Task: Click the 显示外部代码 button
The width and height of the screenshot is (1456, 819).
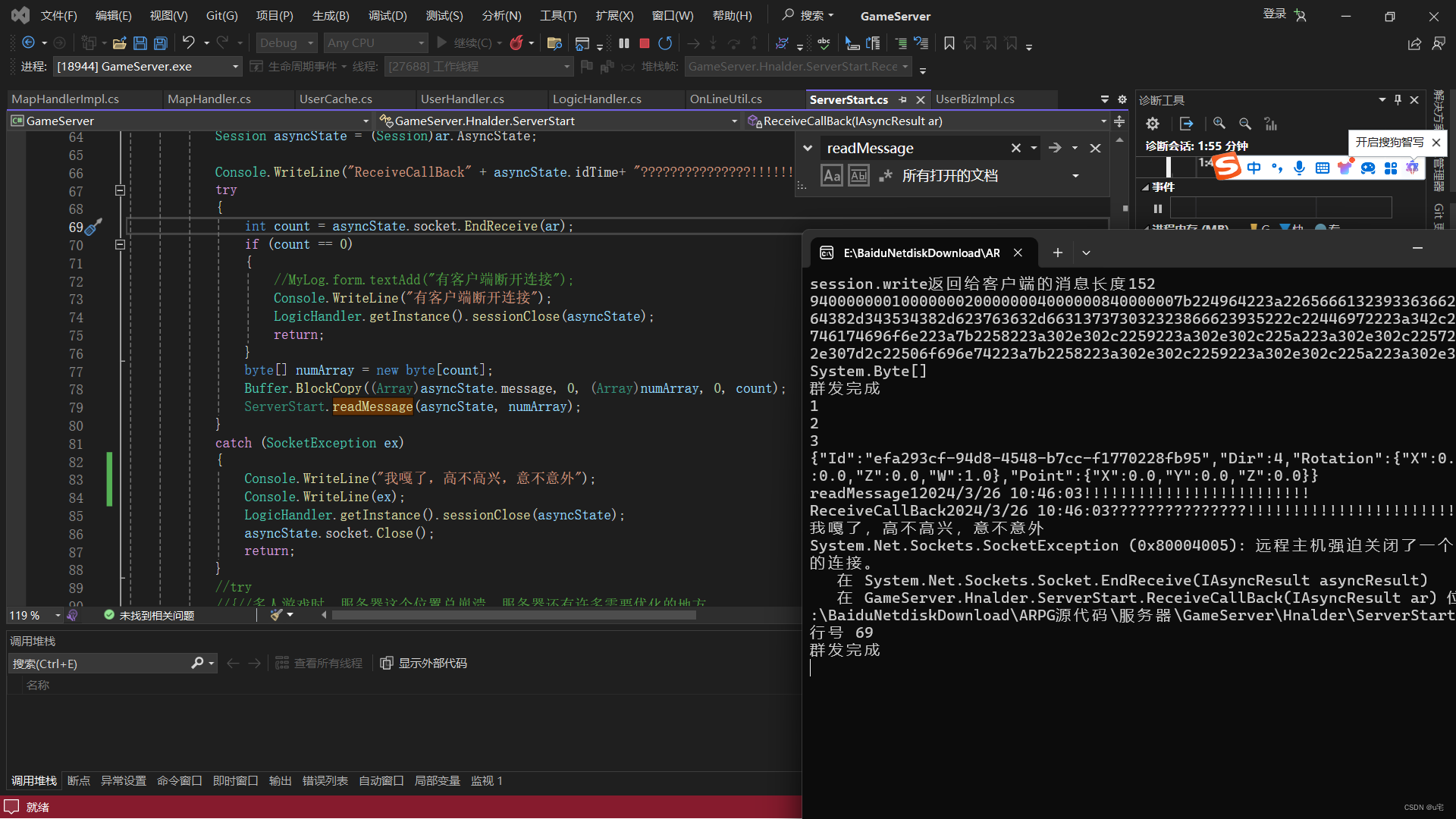Action: 423,662
